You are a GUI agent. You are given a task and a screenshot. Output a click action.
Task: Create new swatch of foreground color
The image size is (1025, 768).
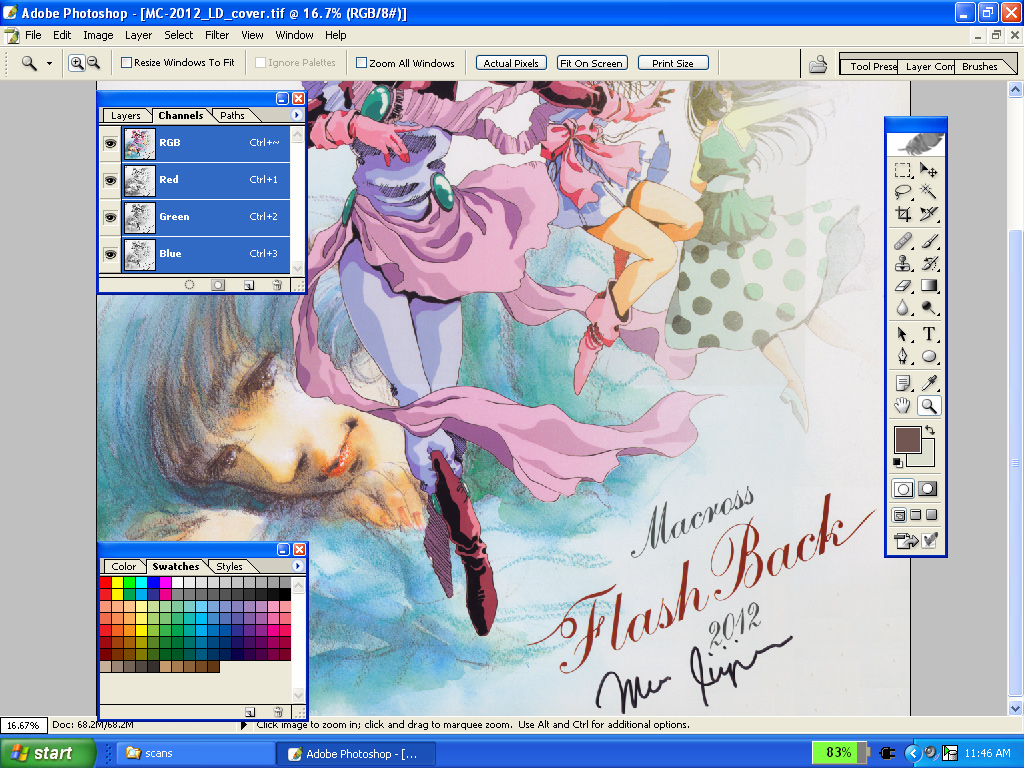click(x=249, y=711)
